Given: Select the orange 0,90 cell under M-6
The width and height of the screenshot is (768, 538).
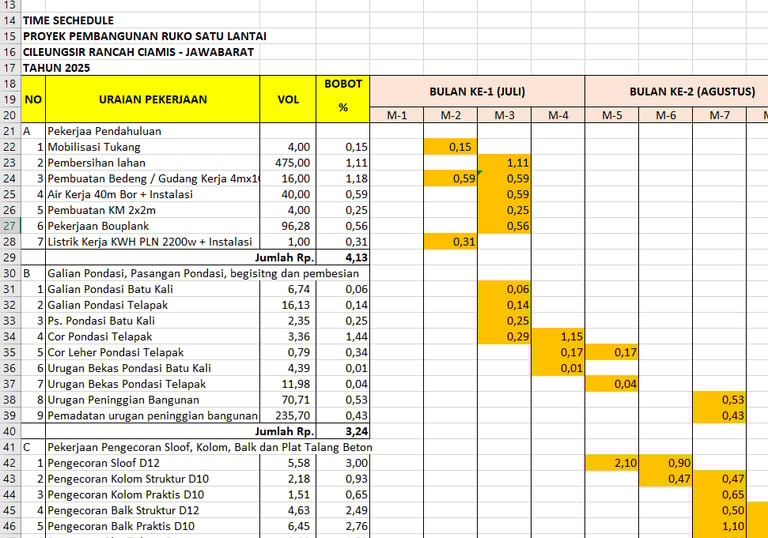Looking at the screenshot, I should 666,463.
